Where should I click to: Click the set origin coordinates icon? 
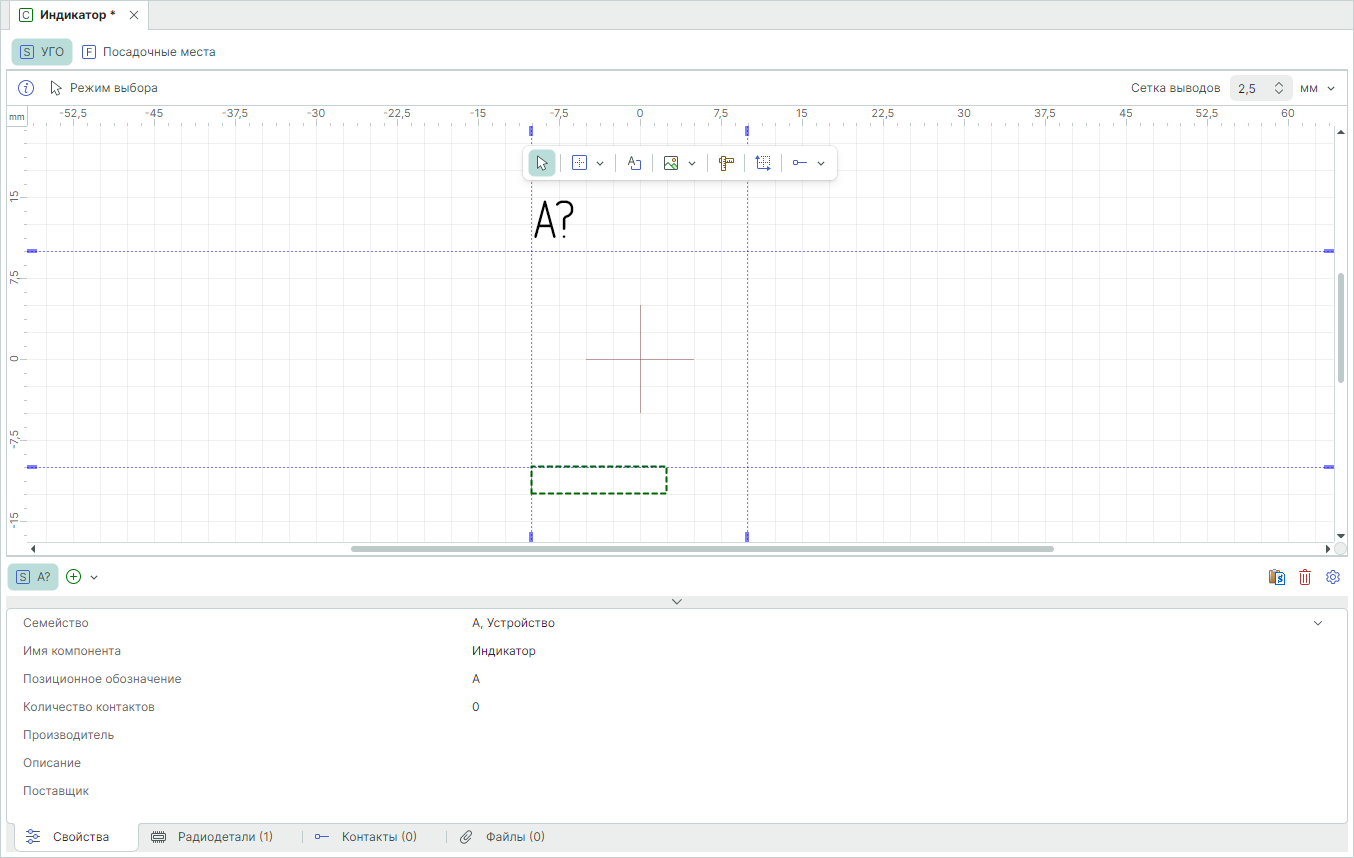click(763, 164)
